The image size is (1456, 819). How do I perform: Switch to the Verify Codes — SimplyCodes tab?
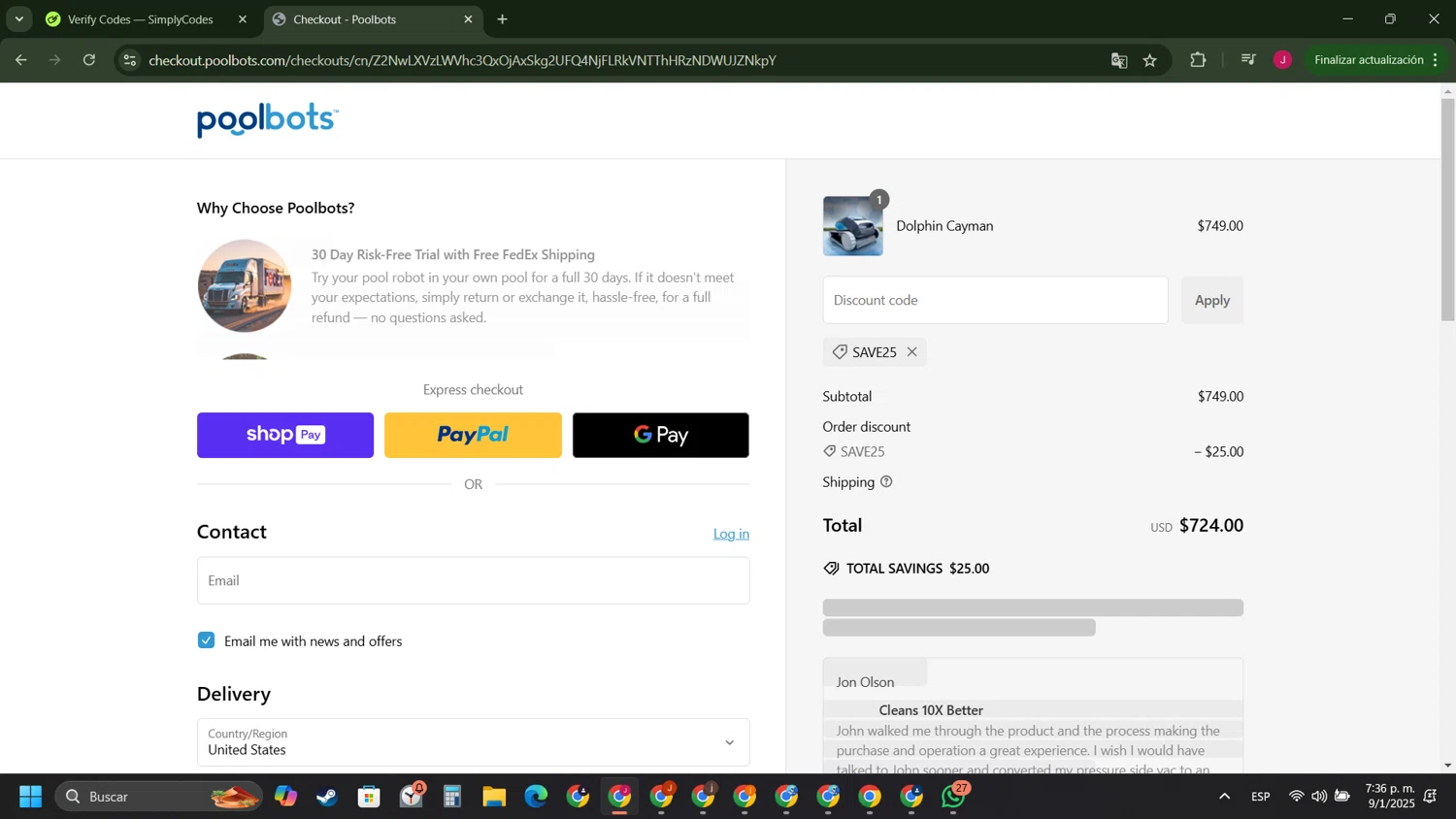click(x=140, y=19)
